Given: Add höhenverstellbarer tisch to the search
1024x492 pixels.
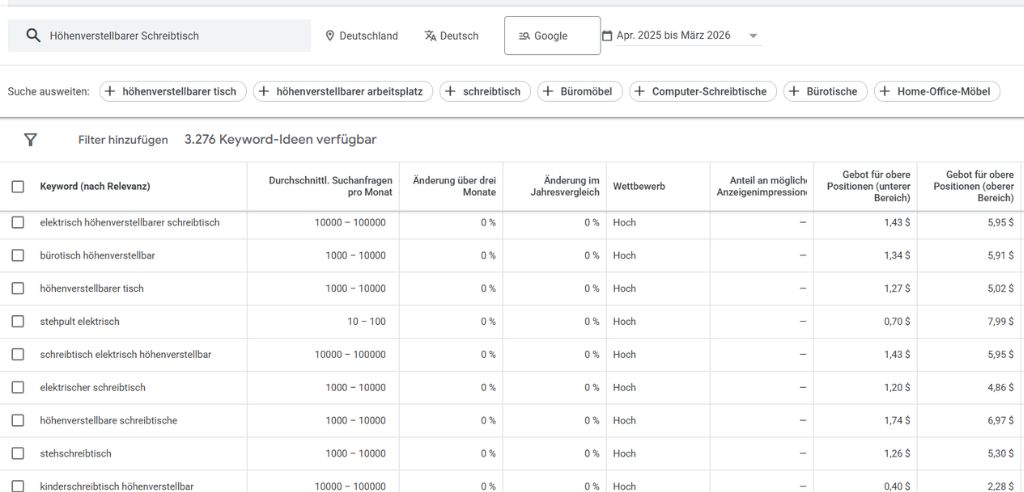Looking at the screenshot, I should click(x=173, y=91).
